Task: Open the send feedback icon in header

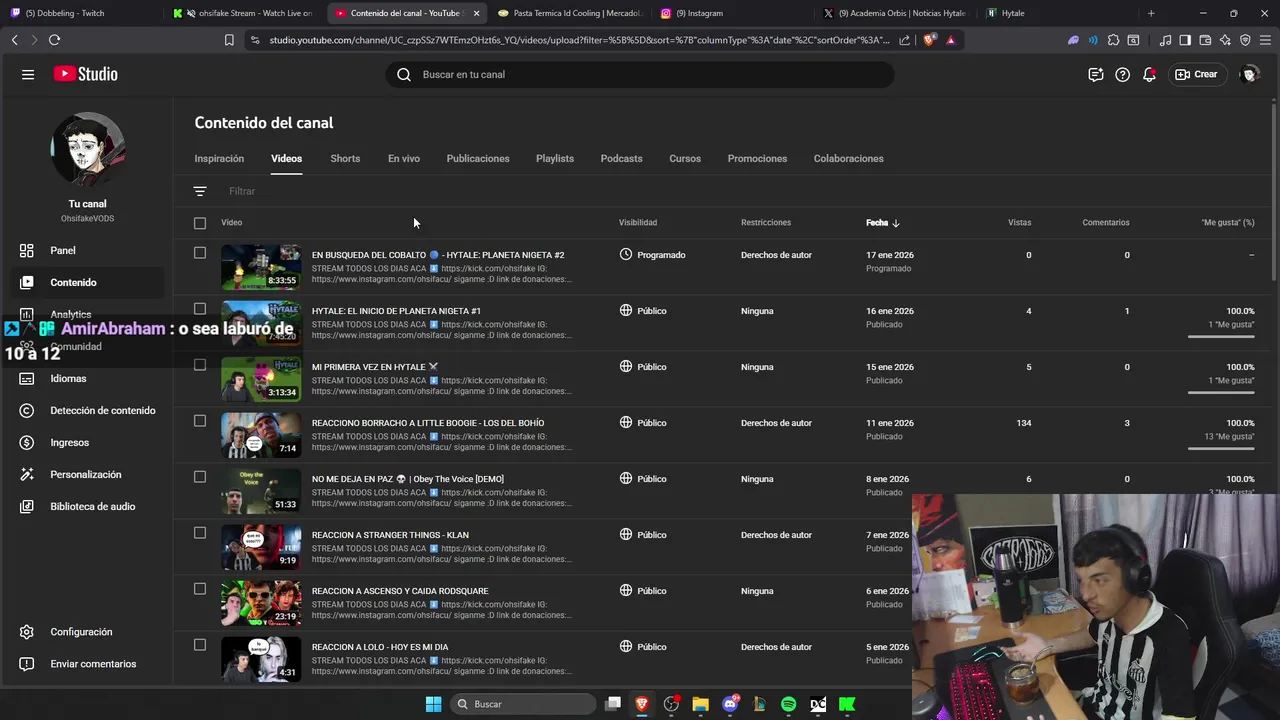Action: tap(1096, 74)
